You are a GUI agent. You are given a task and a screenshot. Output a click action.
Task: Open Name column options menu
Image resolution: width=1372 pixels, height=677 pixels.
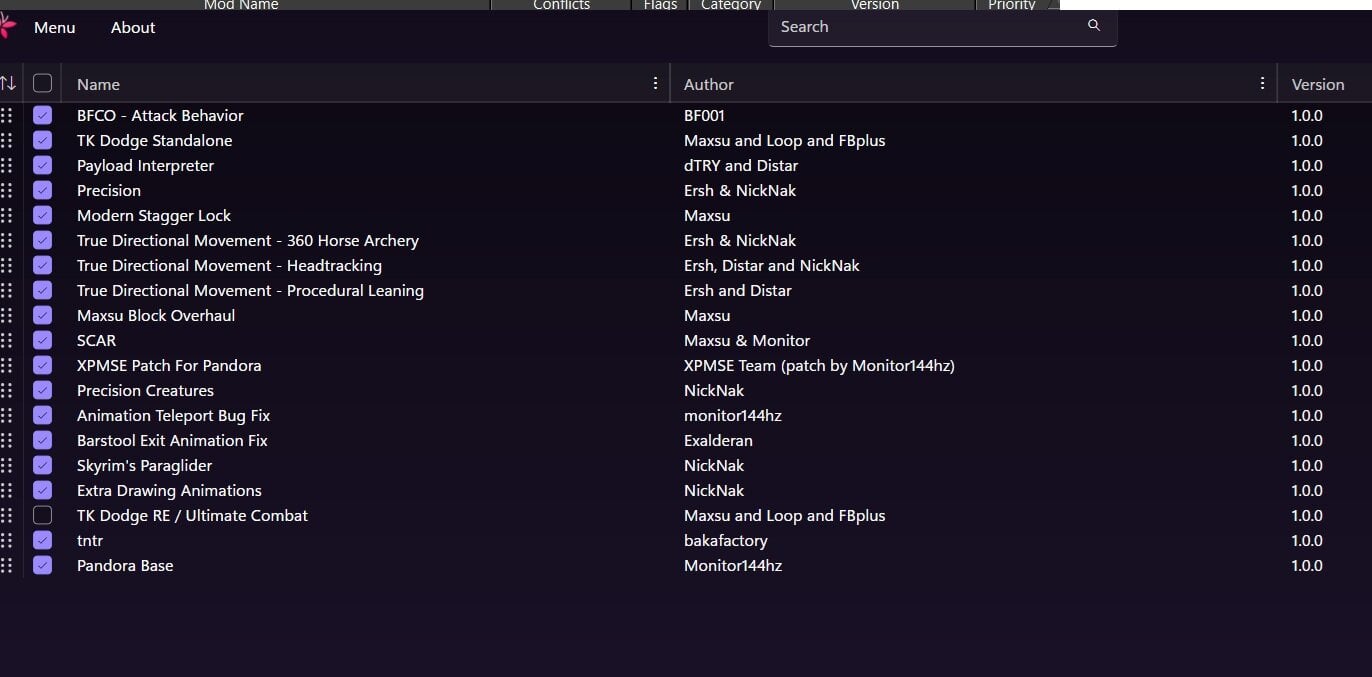(656, 83)
